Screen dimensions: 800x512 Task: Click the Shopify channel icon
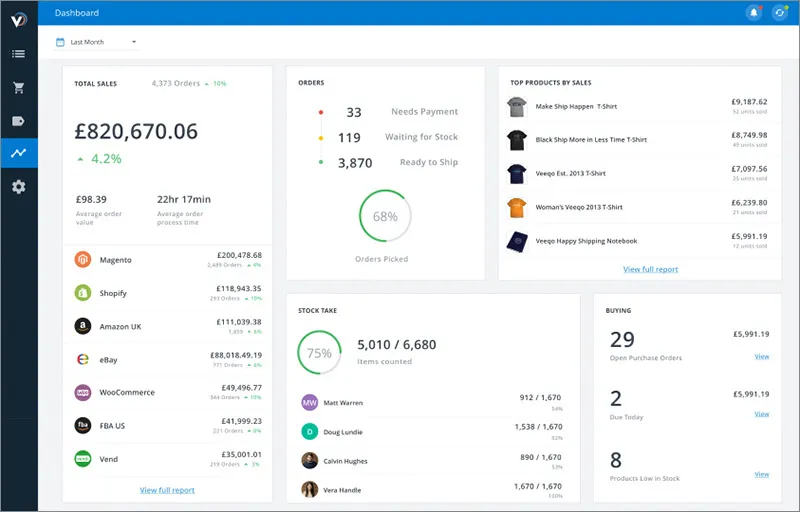pos(83,293)
